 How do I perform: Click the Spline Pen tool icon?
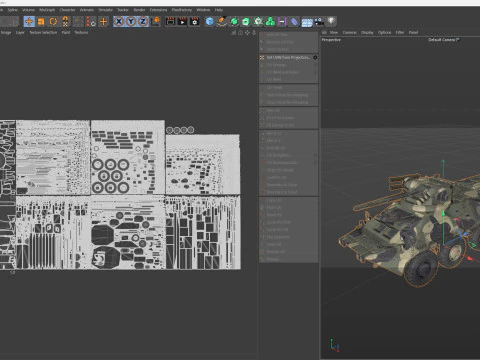(x=222, y=22)
